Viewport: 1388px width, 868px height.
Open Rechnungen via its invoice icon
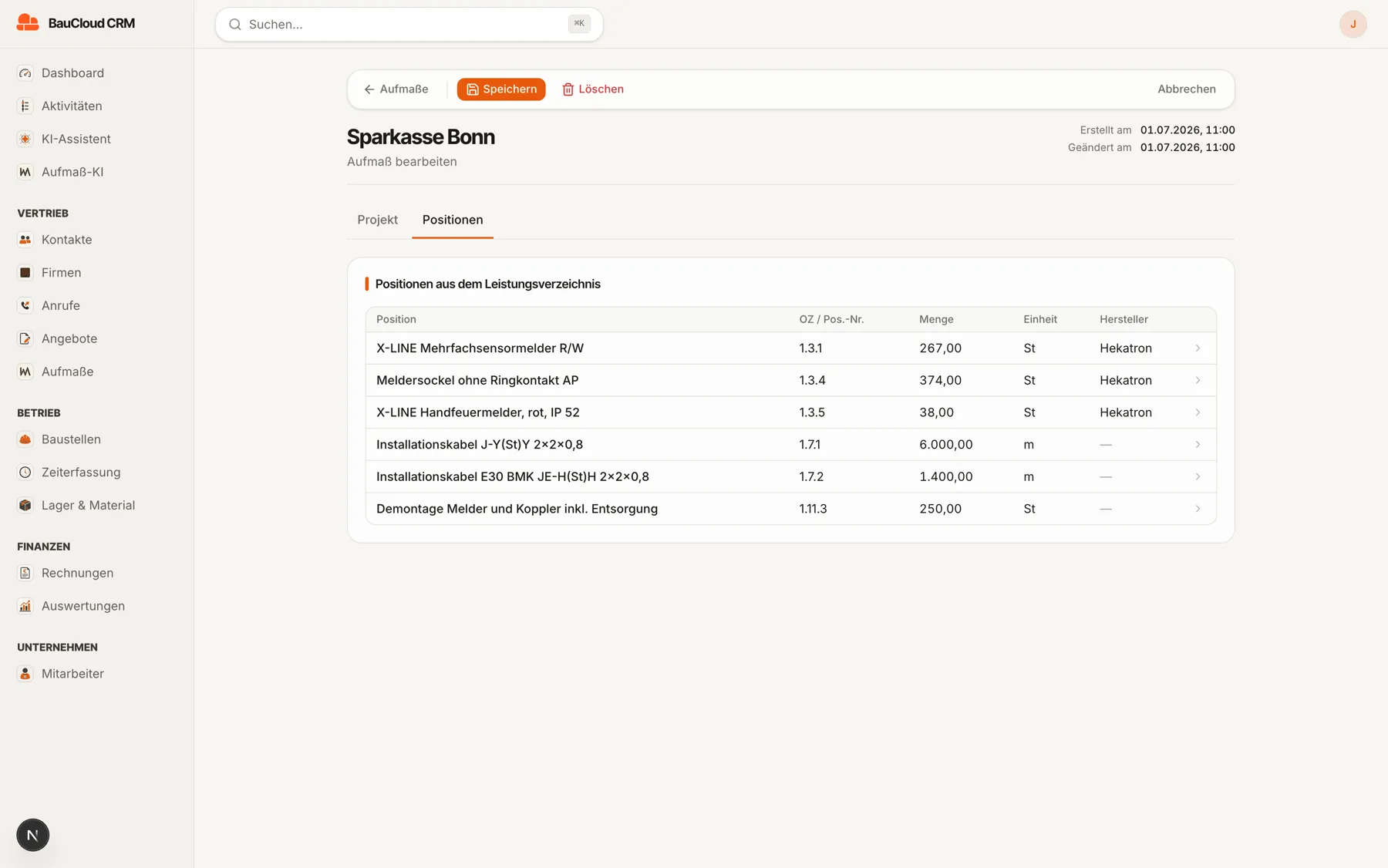[25, 574]
